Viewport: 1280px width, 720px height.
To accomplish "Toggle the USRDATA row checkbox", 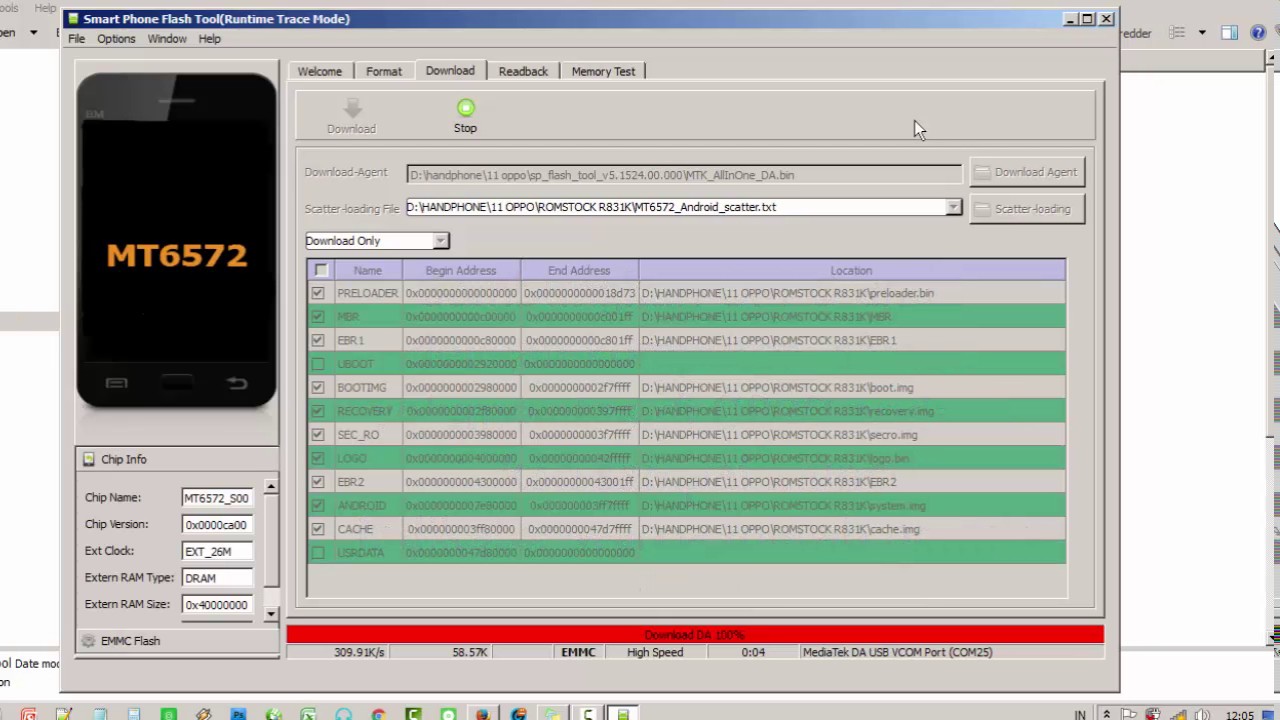I will point(318,552).
